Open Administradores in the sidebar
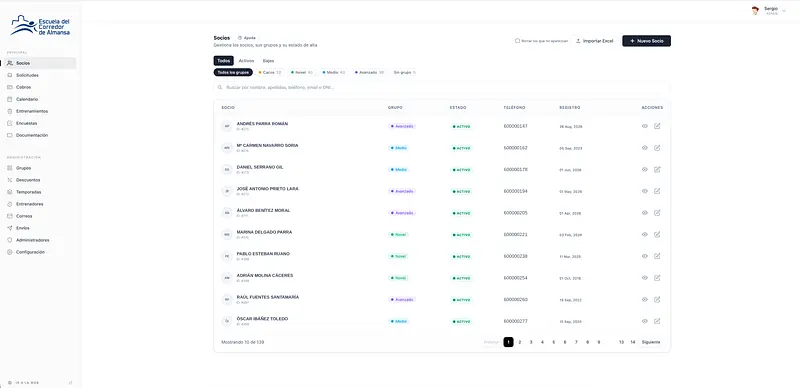The image size is (800, 388). point(41,240)
